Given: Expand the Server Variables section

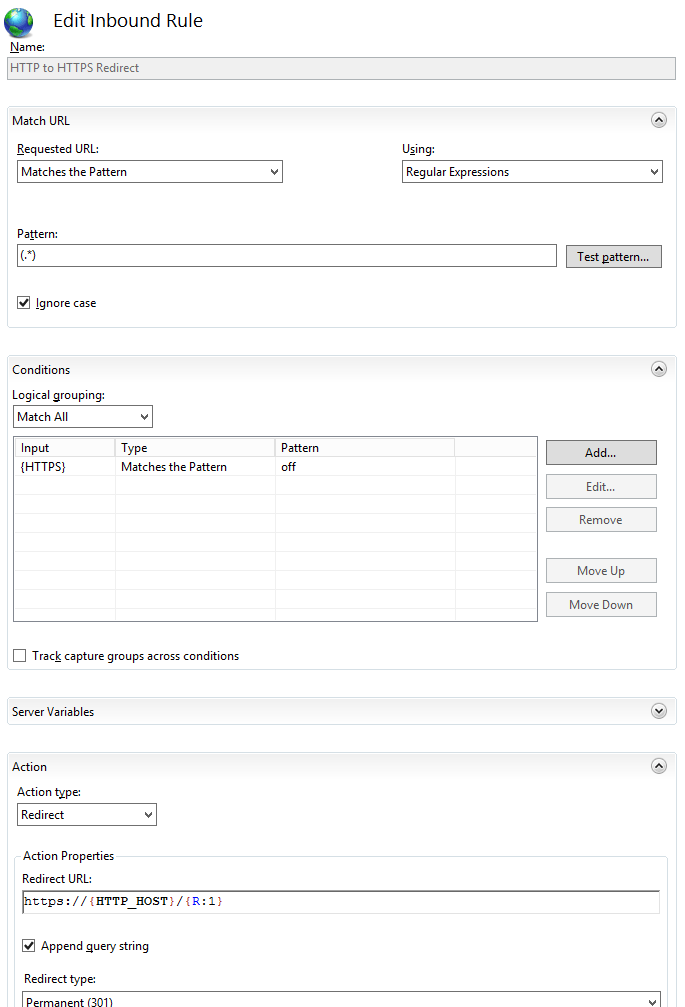Looking at the screenshot, I should point(658,711).
